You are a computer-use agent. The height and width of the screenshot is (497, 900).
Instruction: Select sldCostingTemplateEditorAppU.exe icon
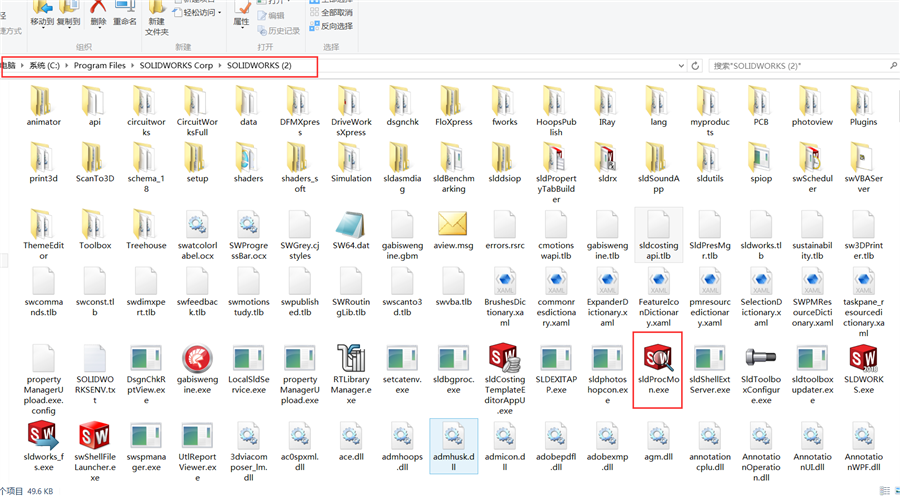tap(505, 359)
